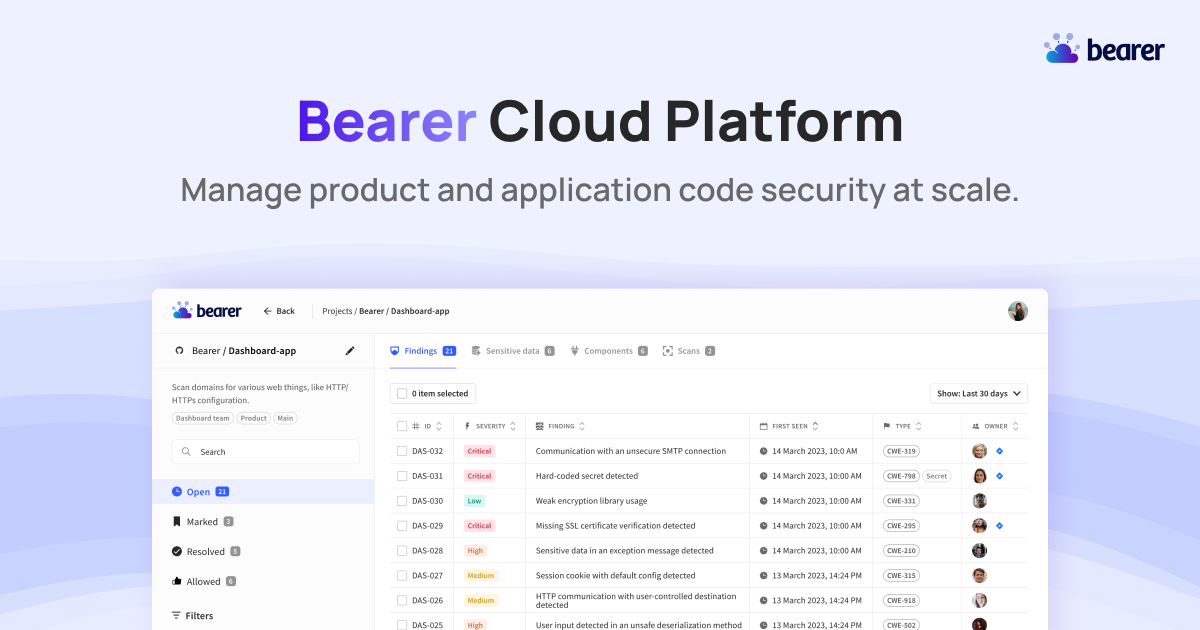Edit project with the pencil icon
This screenshot has height=630, width=1200.
coord(350,351)
